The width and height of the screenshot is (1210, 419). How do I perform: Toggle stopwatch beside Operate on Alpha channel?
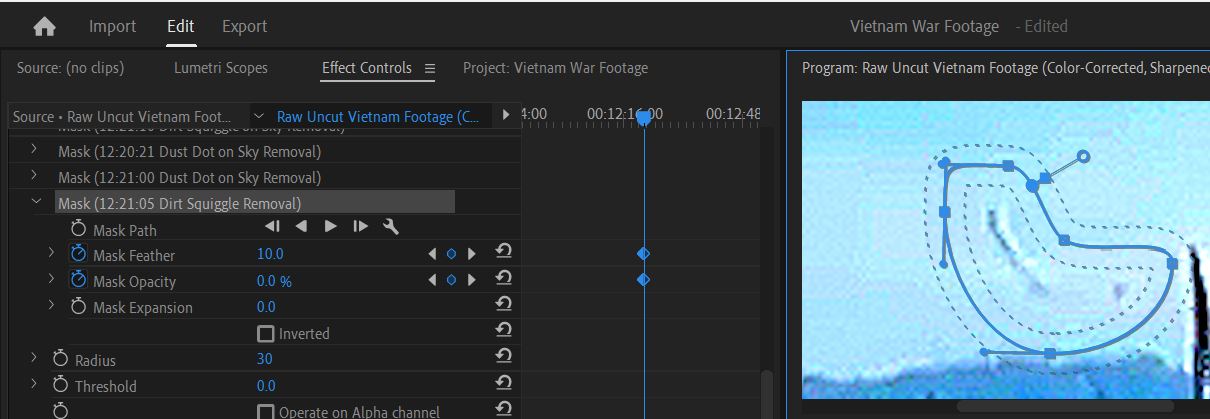click(x=60, y=410)
